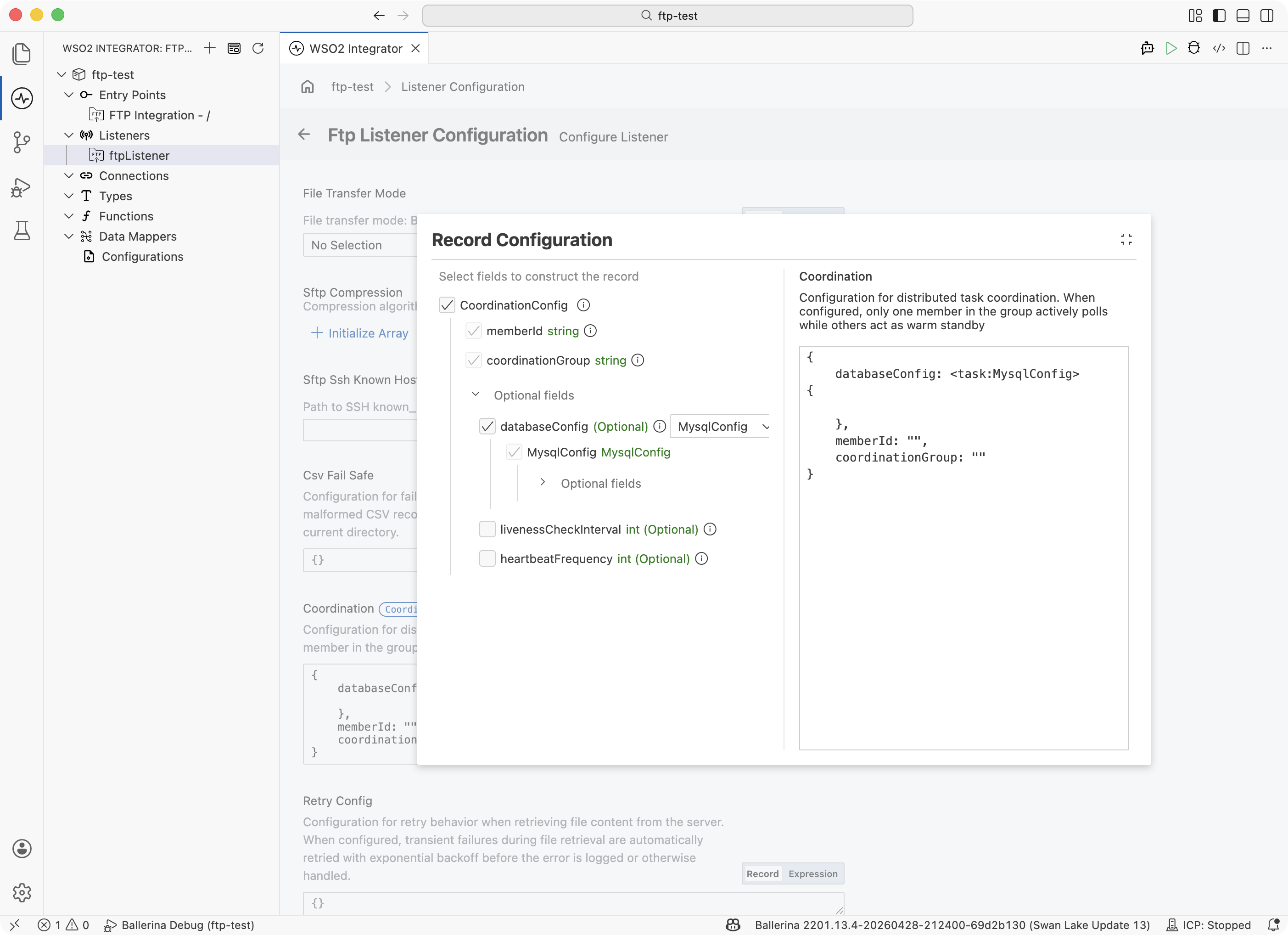
Task: Open Ballerina Debug (ftp-test) in status bar
Action: tap(179, 925)
